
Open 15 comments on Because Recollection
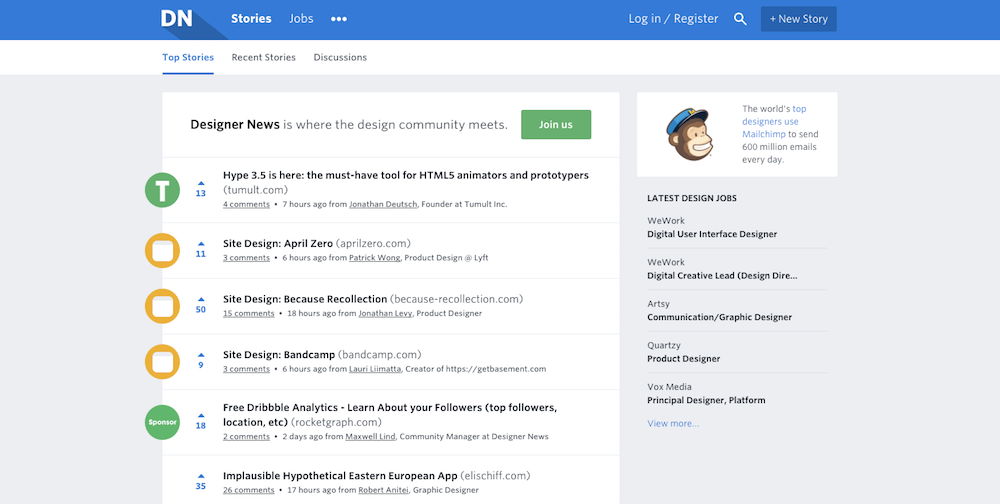point(249,313)
